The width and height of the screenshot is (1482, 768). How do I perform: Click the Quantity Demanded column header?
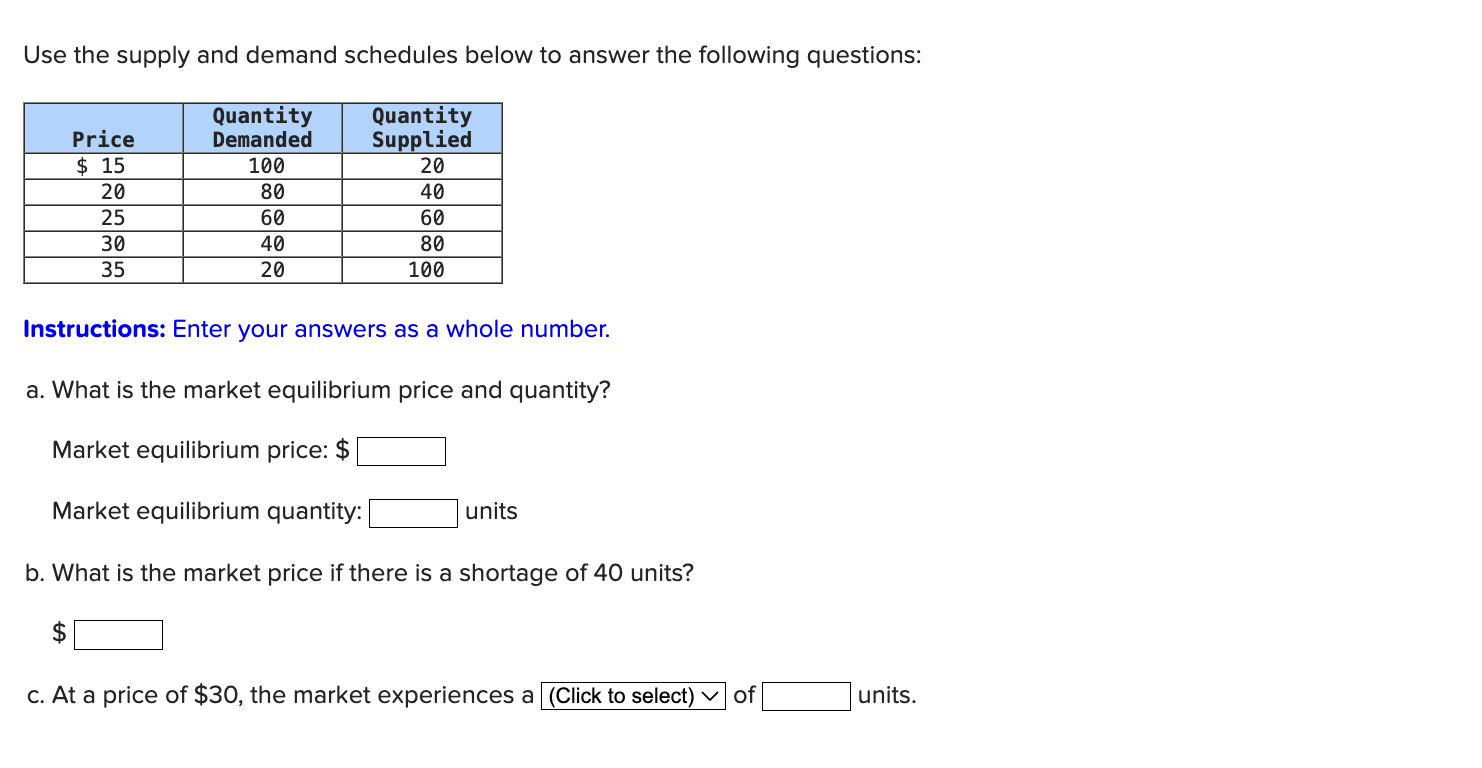[262, 127]
